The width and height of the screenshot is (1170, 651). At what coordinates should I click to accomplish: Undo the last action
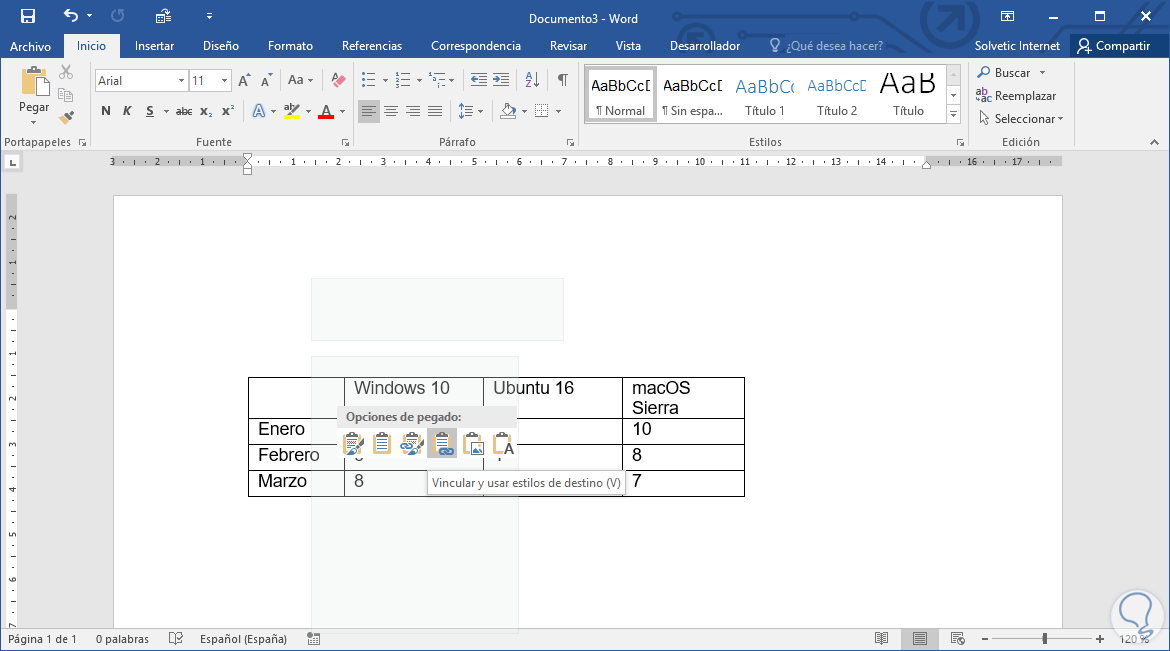(71, 16)
